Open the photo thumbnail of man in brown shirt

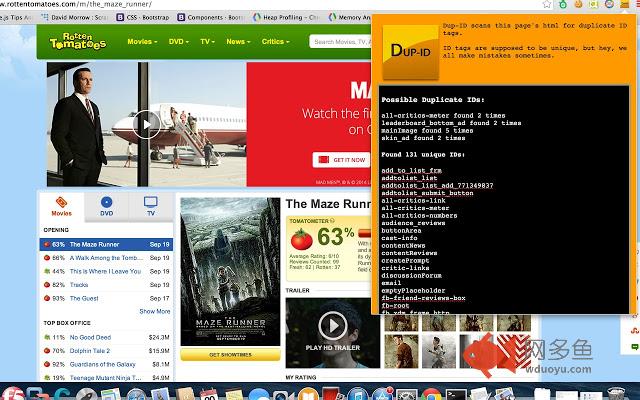pyautogui.click(x=401, y=351)
